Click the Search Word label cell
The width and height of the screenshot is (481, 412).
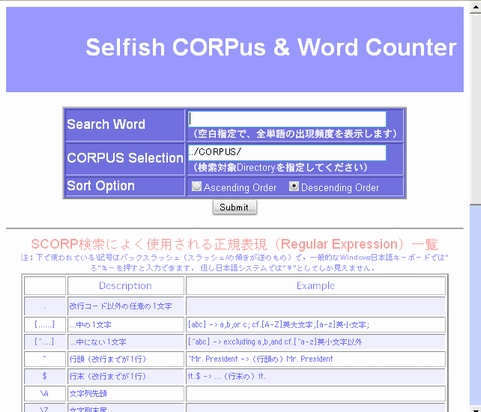125,125
